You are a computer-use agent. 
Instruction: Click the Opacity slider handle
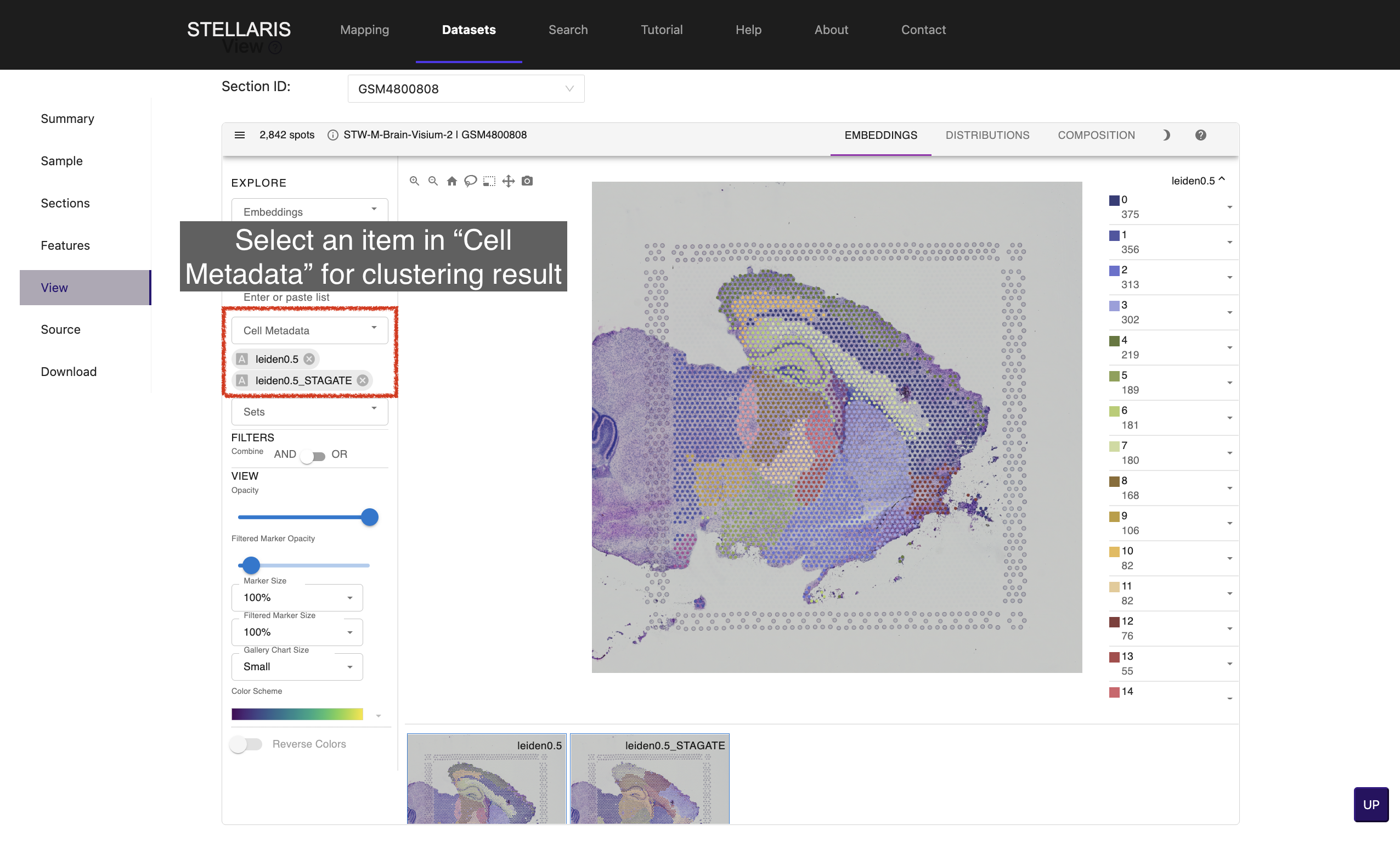point(370,517)
